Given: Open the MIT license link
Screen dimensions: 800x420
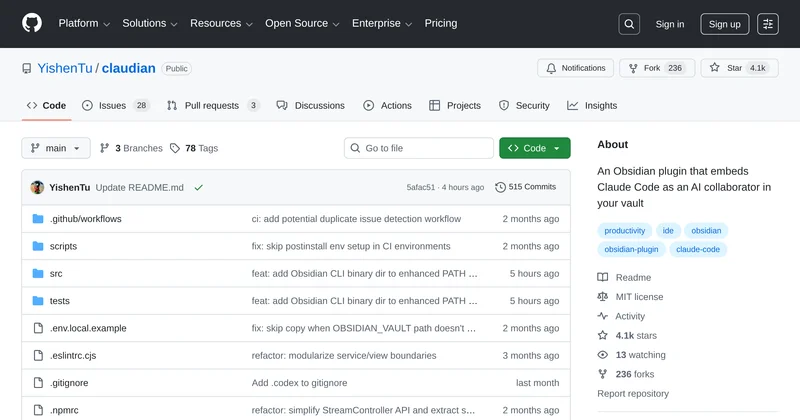Looking at the screenshot, I should coord(639,297).
